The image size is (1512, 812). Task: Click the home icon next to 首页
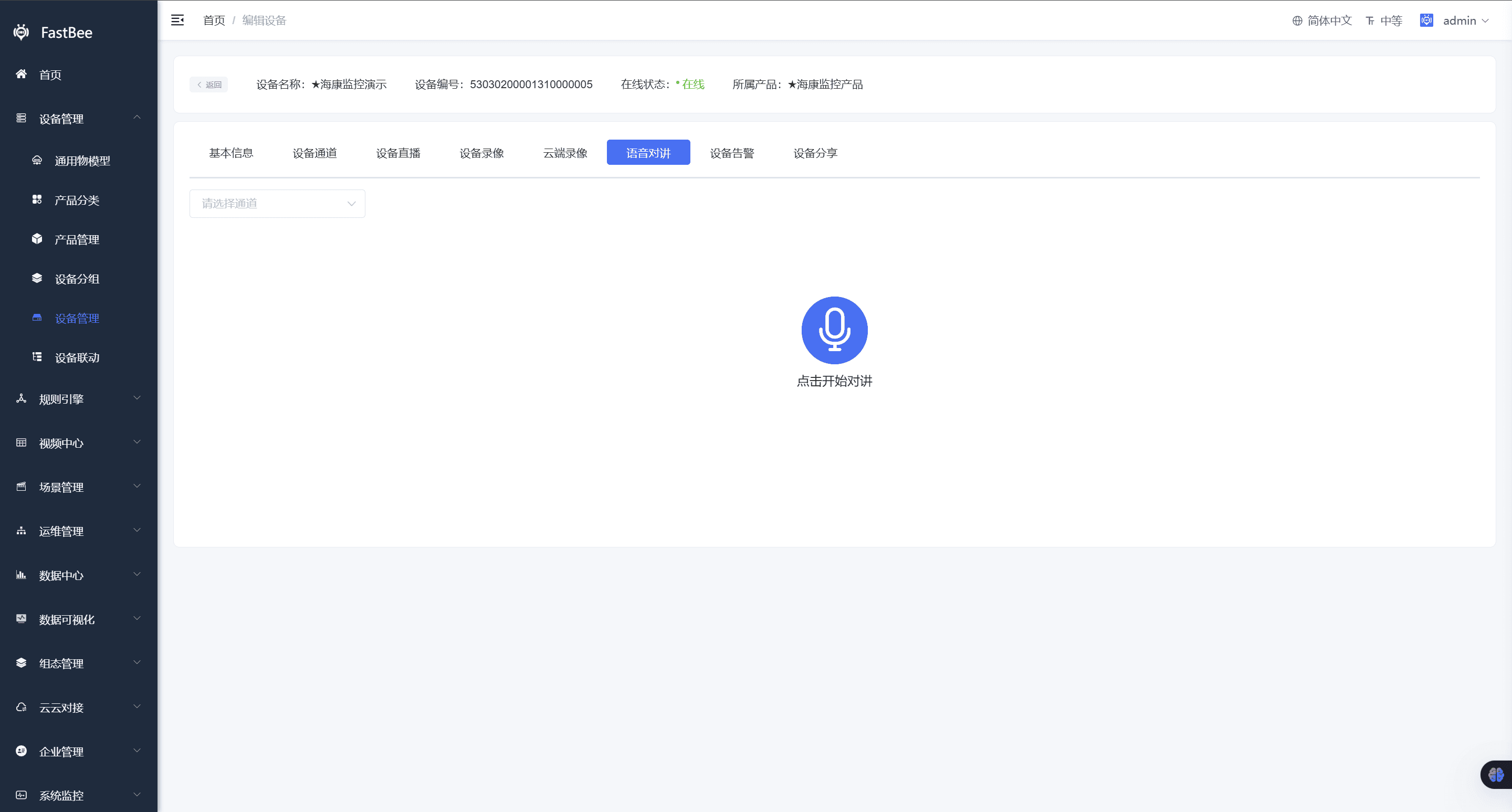[21, 74]
